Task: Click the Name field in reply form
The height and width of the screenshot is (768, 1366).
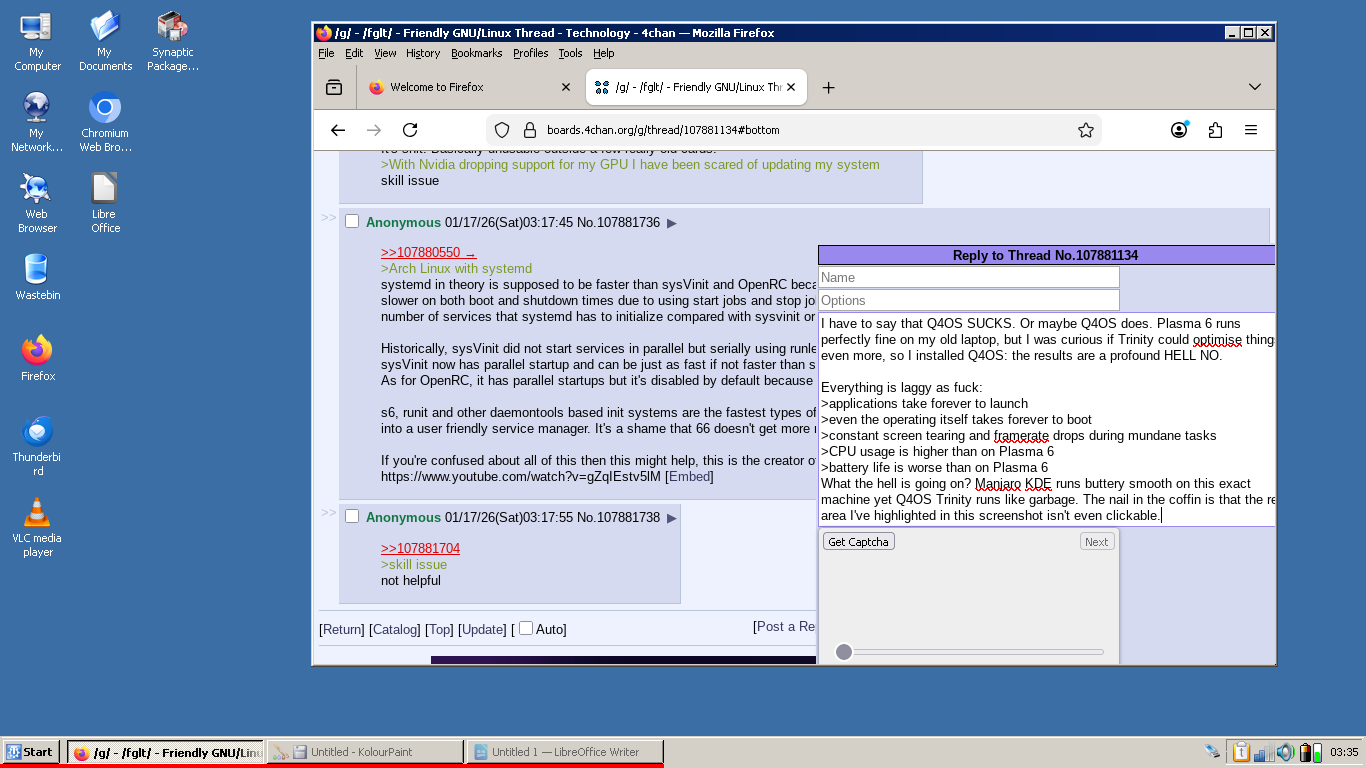Action: pos(969,277)
